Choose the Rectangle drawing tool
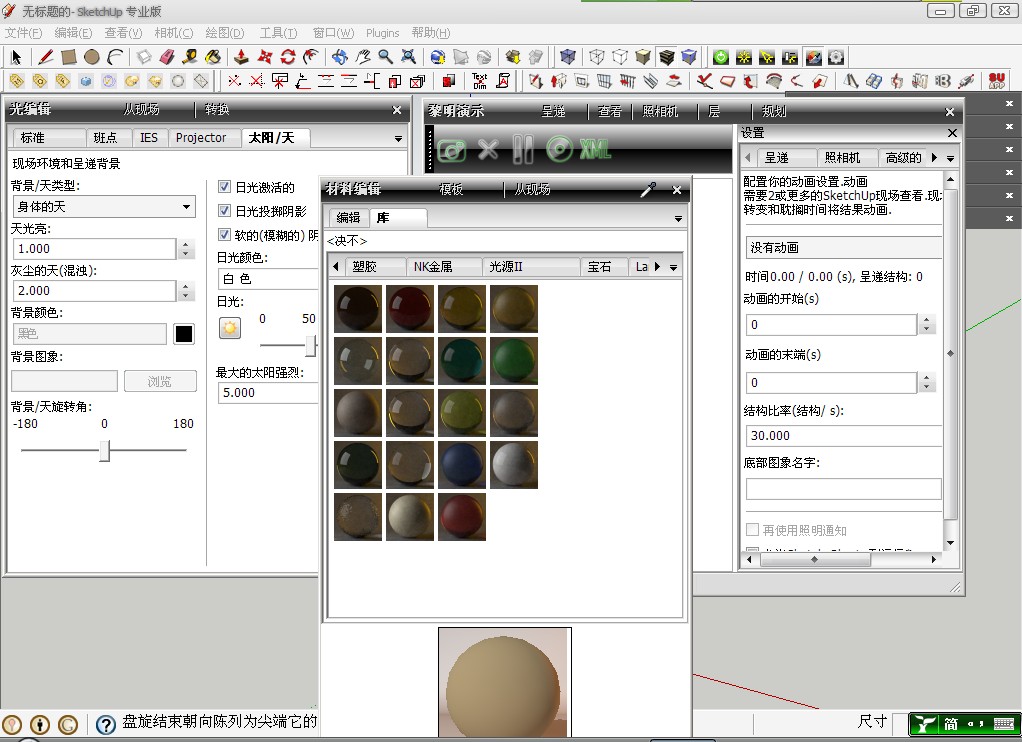The image size is (1022, 742). click(68, 57)
